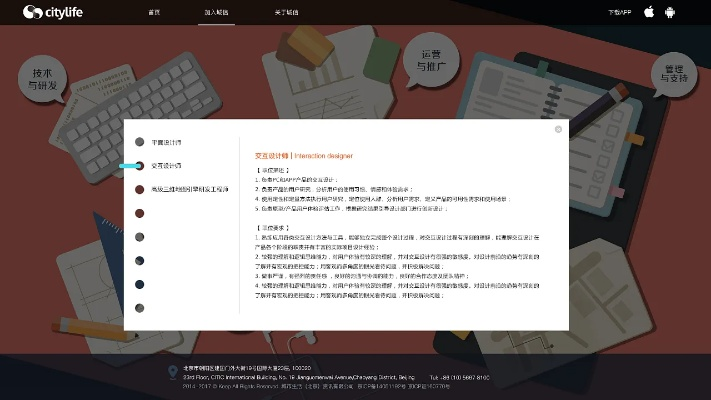
Task: Click the location pin icon in footer
Action: coord(173,372)
